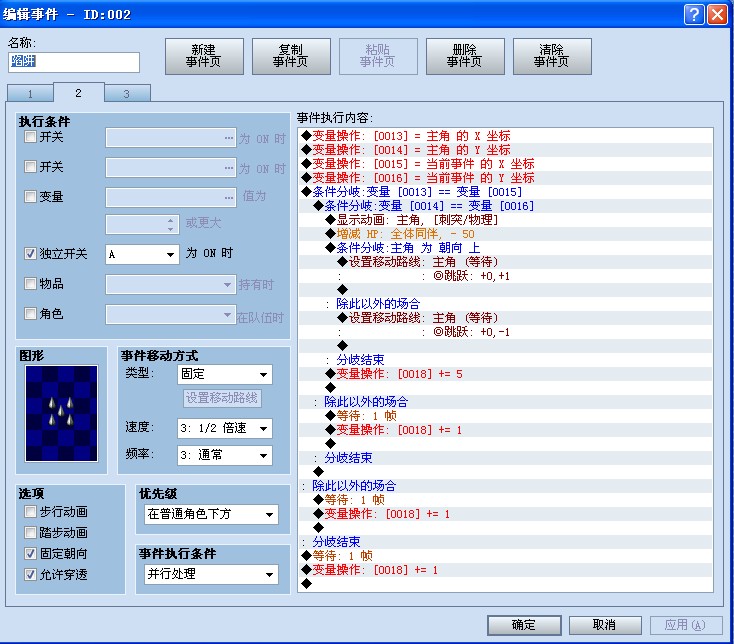The width and height of the screenshot is (734, 644).
Task: Click the spike trap graphic thumbnail
Action: pos(61,414)
